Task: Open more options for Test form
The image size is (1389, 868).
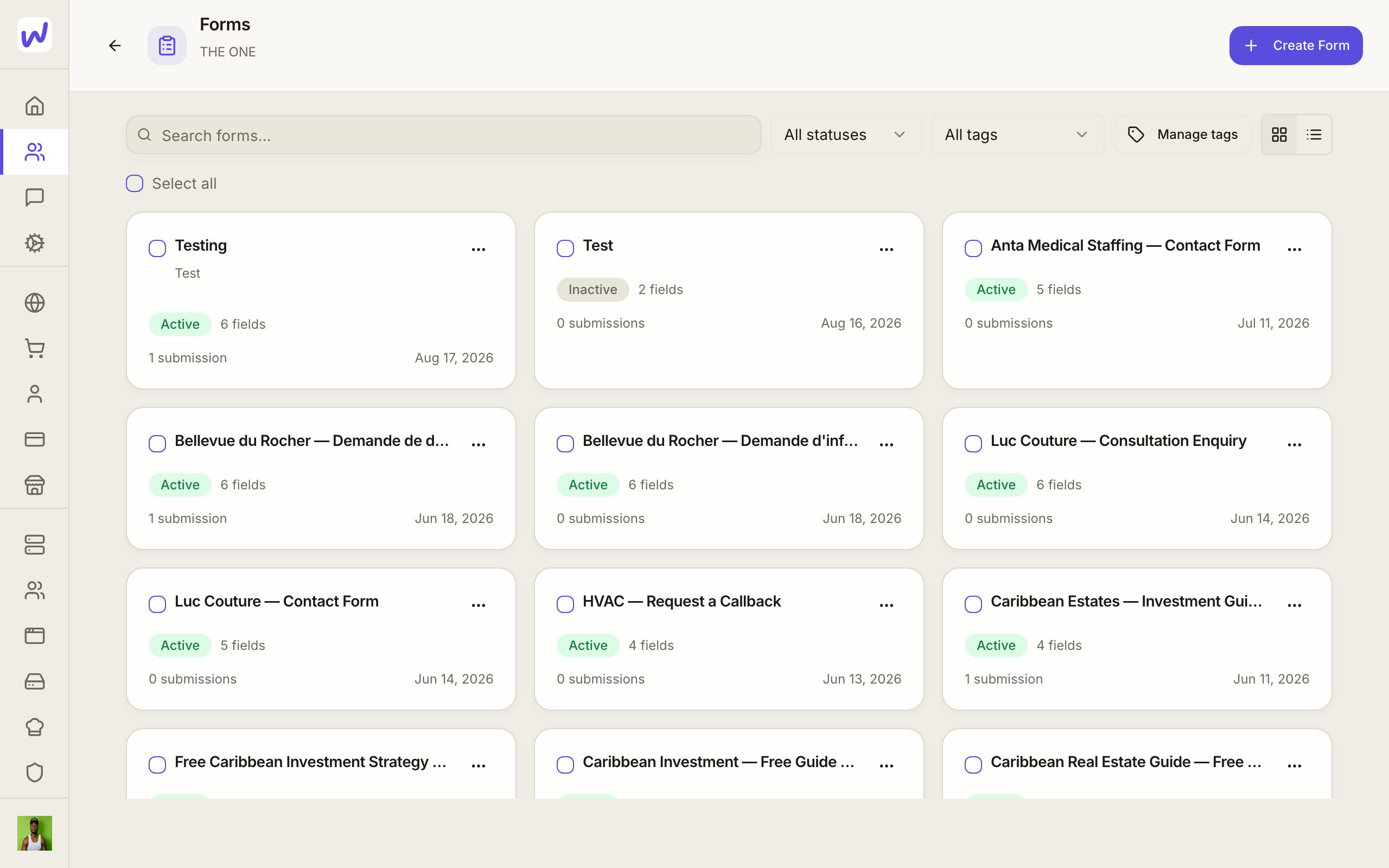Action: [x=886, y=249]
